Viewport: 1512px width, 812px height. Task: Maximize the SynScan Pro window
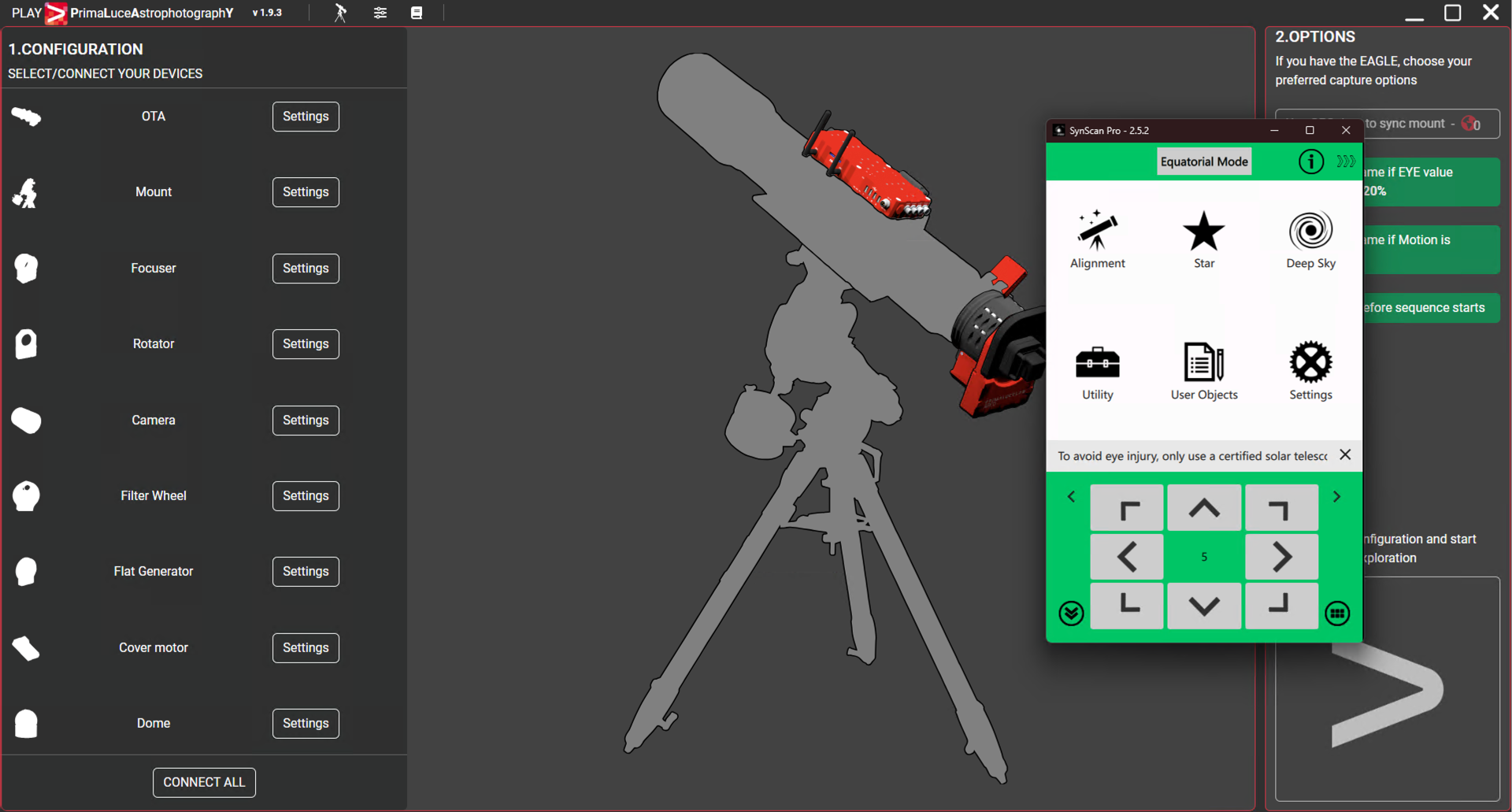(1310, 131)
